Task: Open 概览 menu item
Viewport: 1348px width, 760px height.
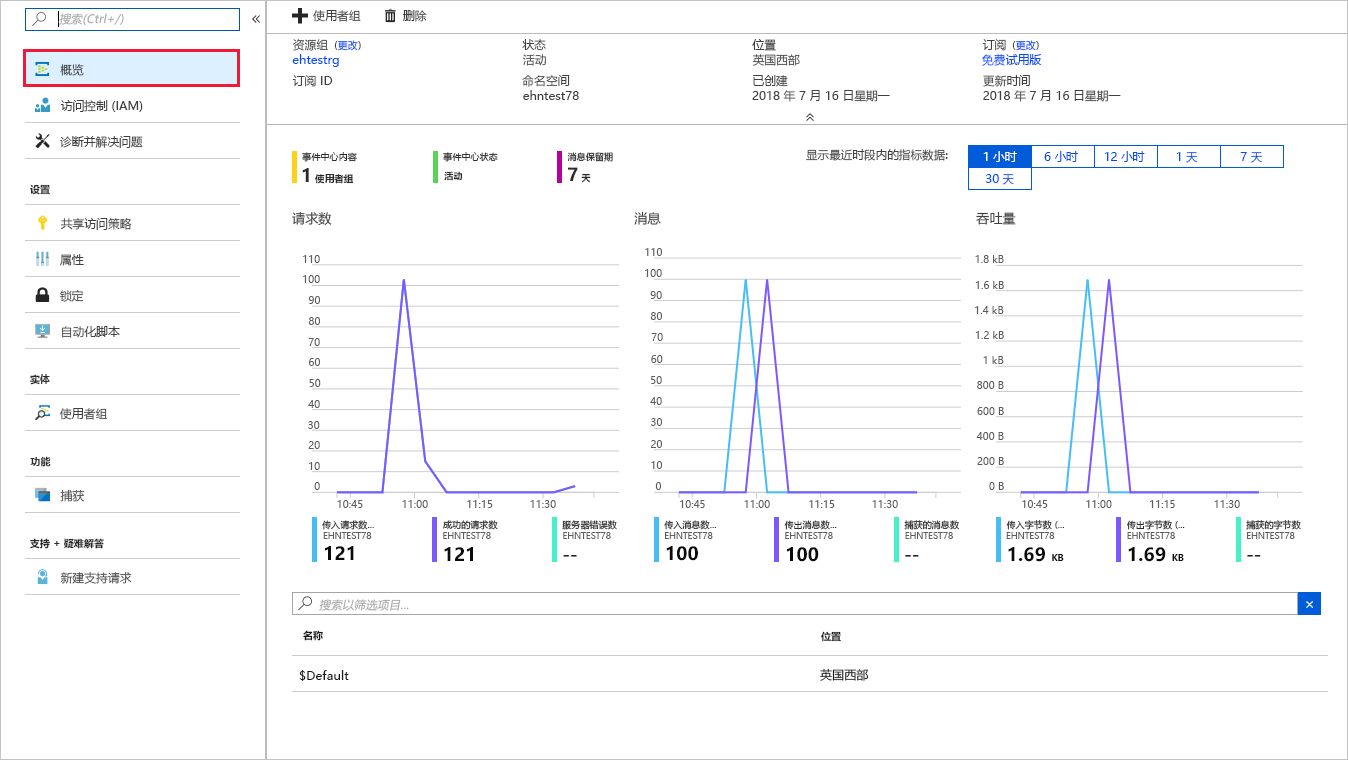Action: point(132,69)
